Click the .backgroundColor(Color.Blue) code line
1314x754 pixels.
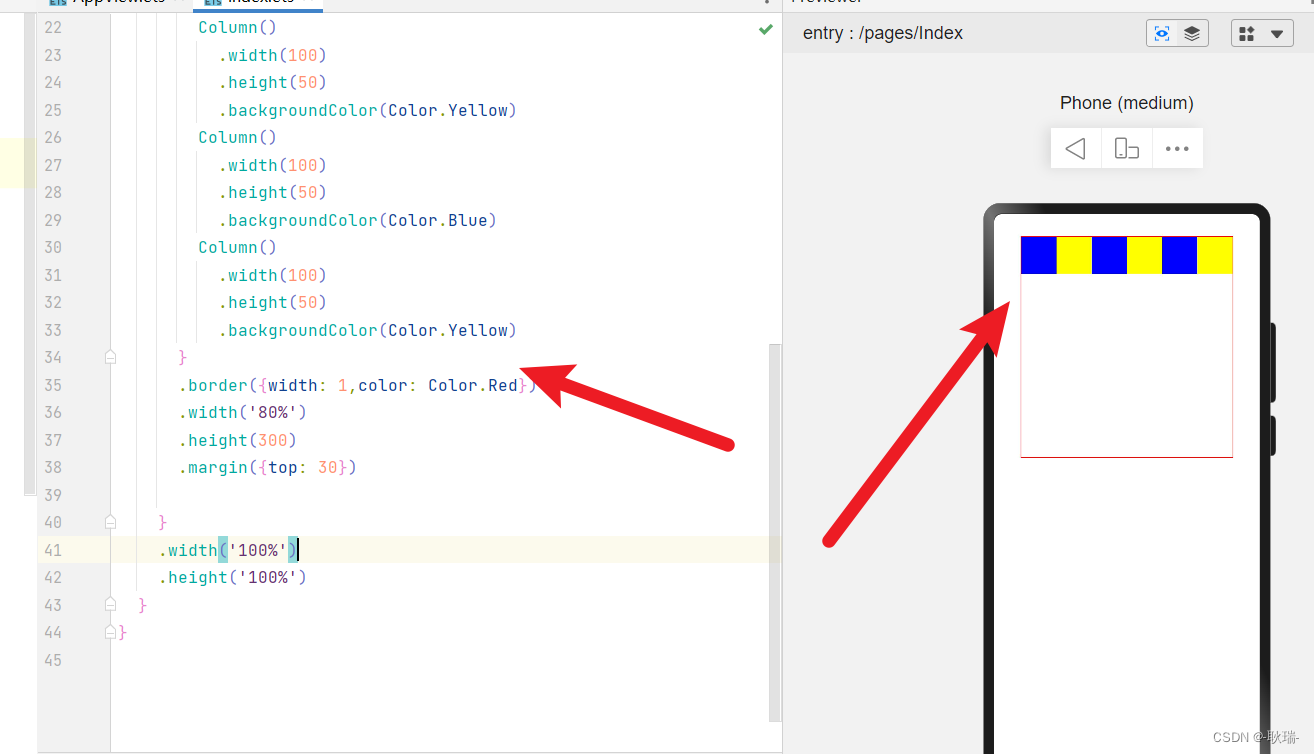click(x=358, y=220)
